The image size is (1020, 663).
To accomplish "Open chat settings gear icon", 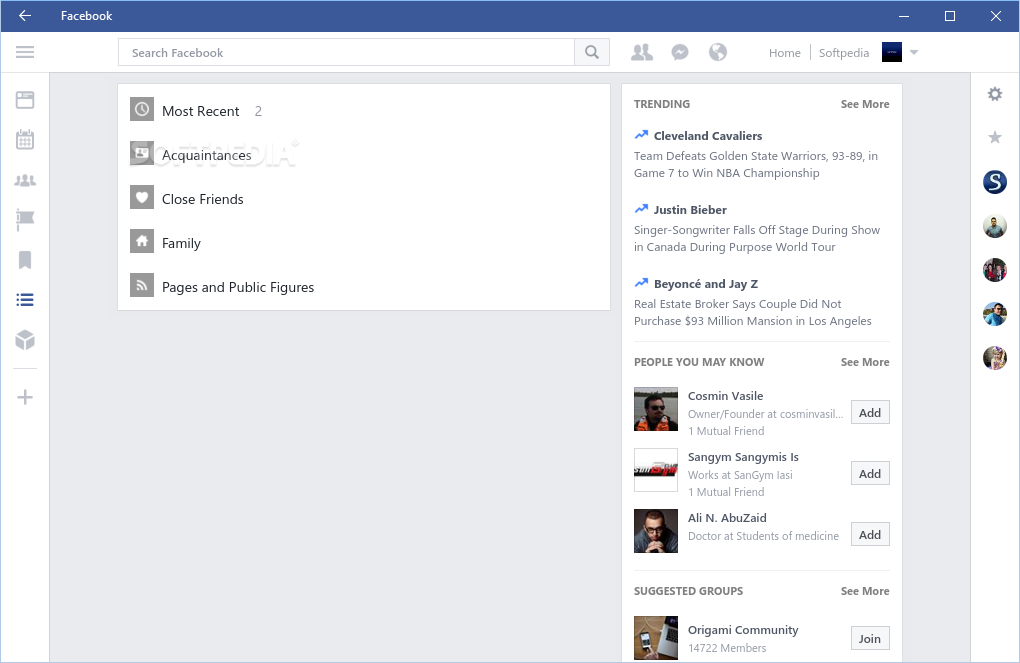I will (x=995, y=94).
